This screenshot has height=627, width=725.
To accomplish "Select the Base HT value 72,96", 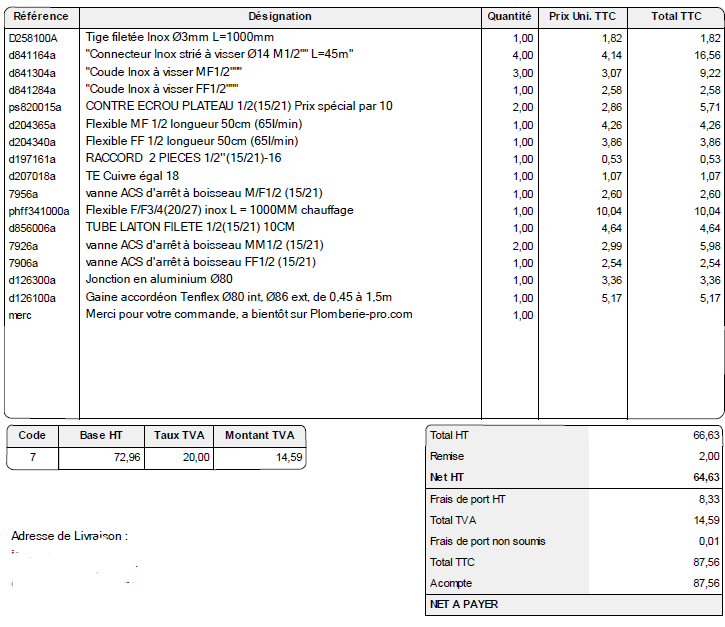I will [x=127, y=457].
